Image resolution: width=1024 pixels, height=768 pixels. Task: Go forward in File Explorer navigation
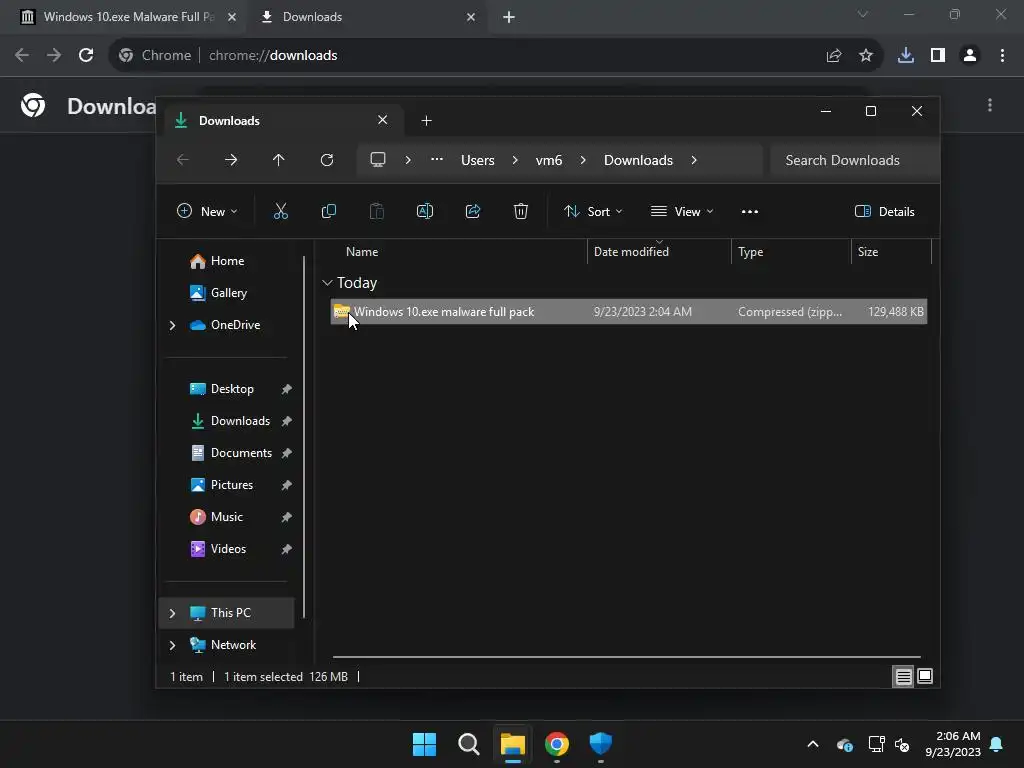pos(231,160)
